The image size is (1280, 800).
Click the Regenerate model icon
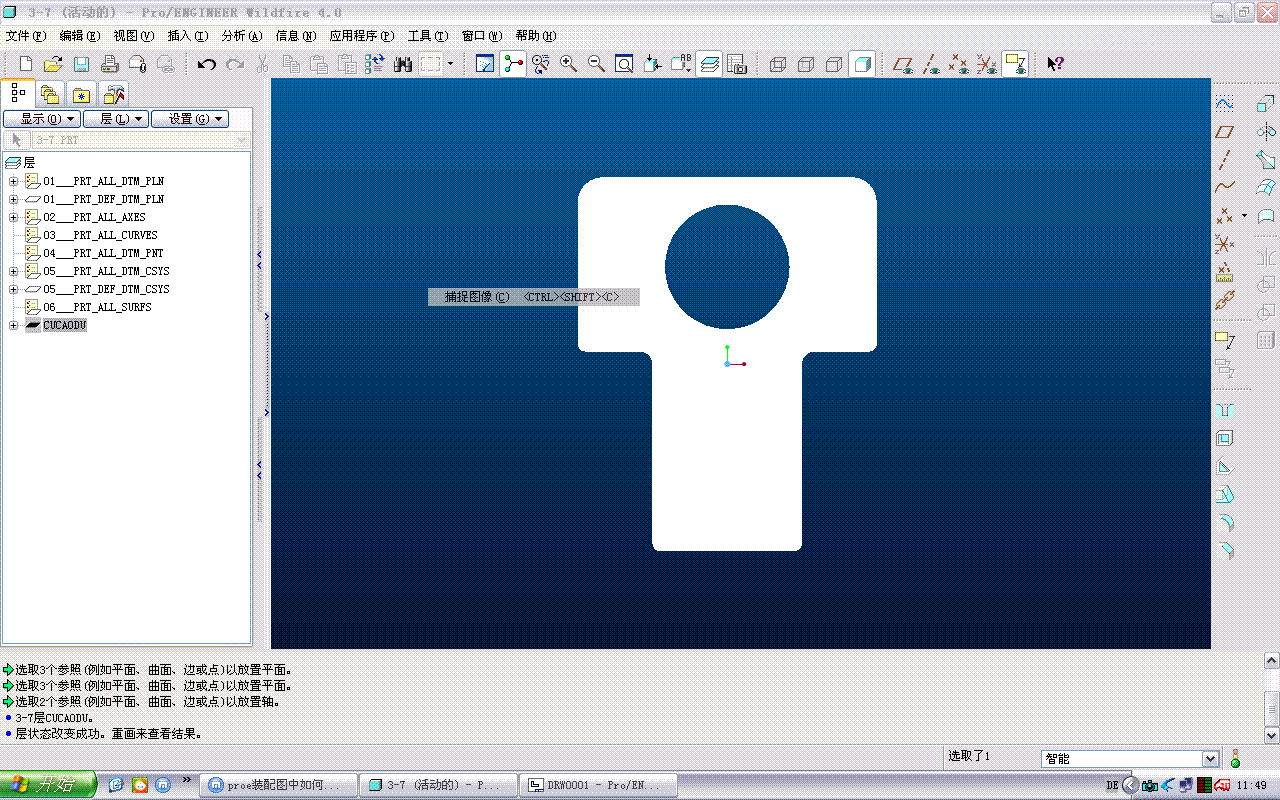click(x=374, y=64)
